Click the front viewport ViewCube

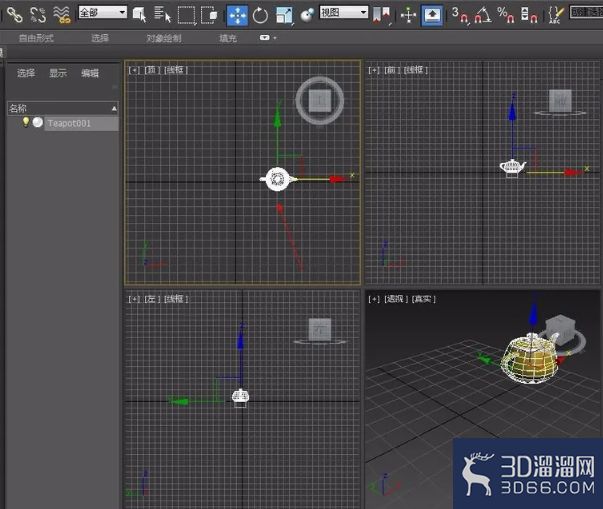click(560, 101)
